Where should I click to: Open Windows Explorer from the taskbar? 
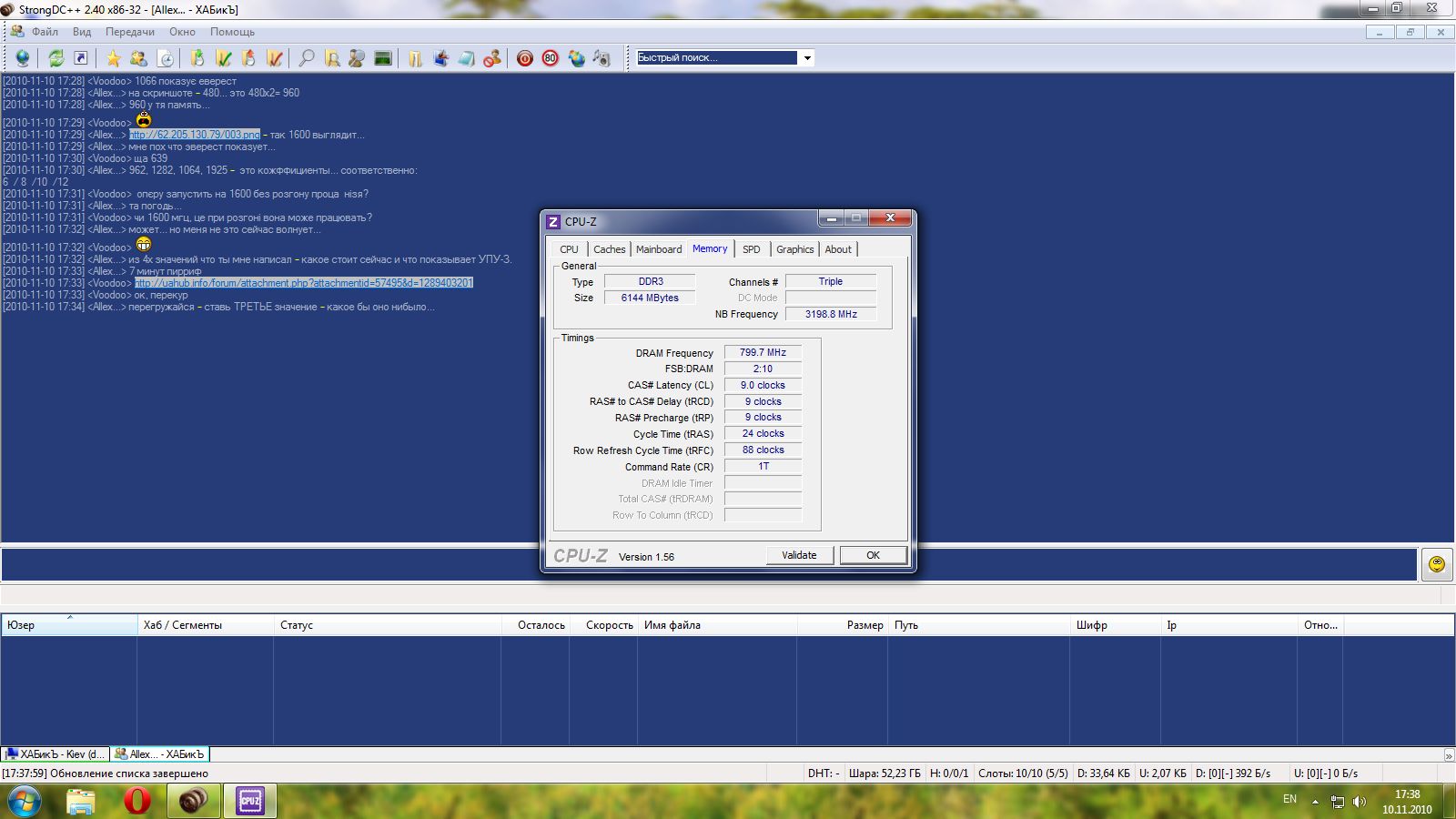pyautogui.click(x=81, y=802)
